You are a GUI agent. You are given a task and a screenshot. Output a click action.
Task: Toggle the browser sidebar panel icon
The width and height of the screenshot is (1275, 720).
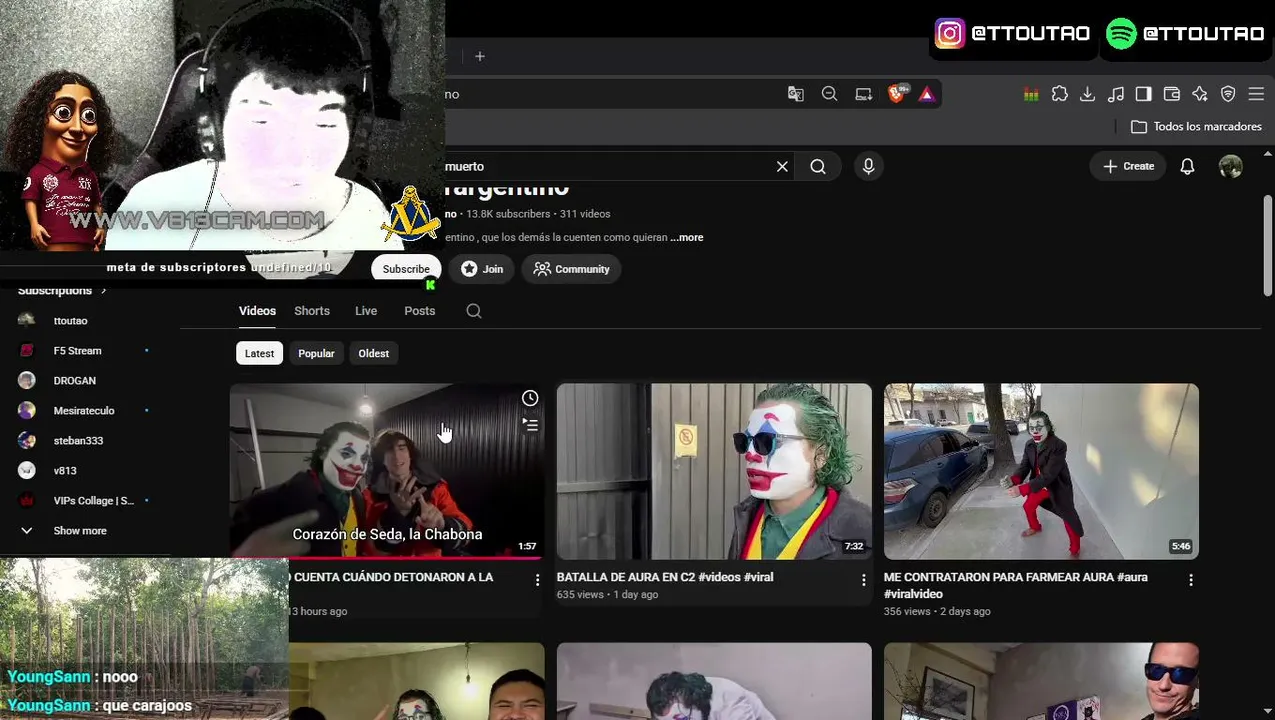tap(1144, 94)
